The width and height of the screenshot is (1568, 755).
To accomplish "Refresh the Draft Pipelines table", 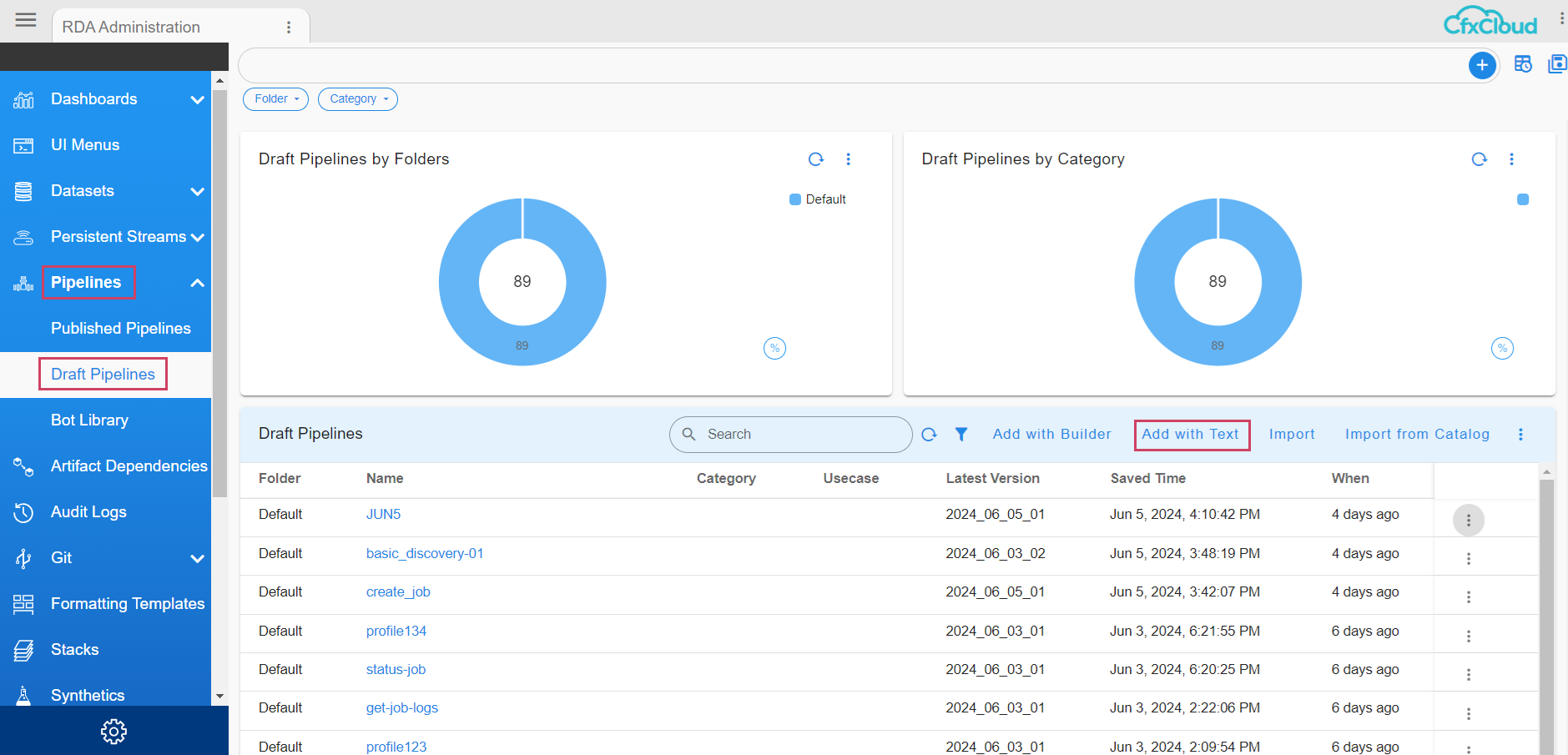I will [929, 434].
